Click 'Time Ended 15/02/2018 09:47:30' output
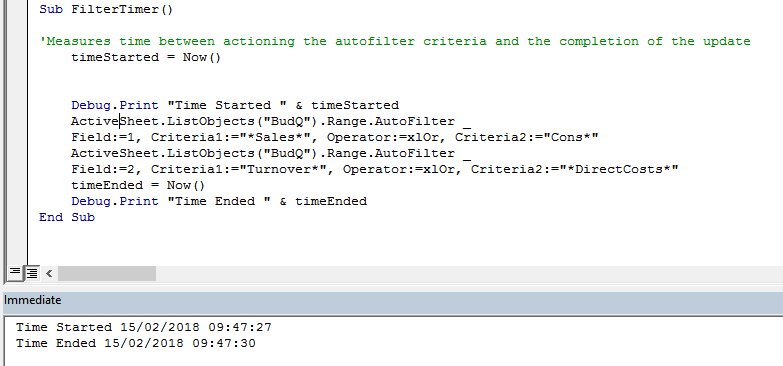783x366 pixels. [x=136, y=344]
